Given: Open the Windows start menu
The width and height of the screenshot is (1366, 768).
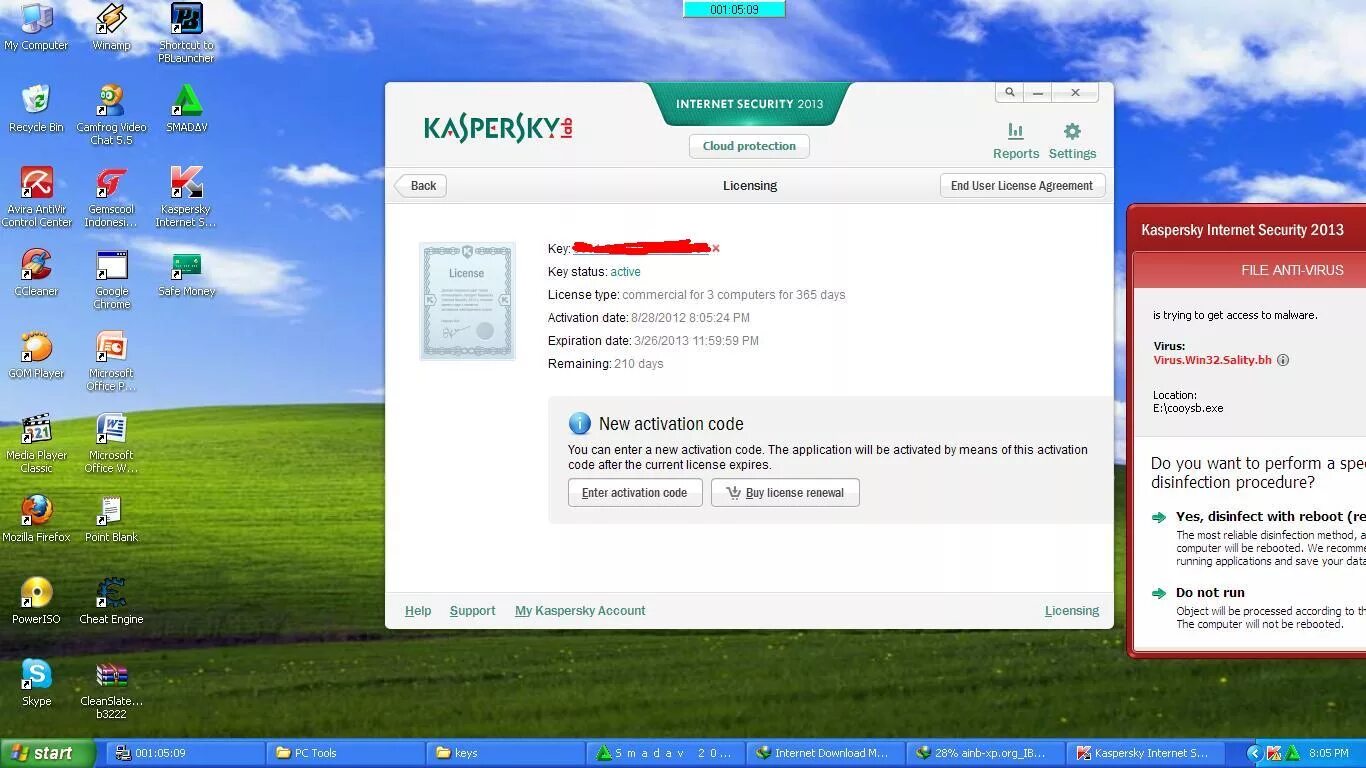Looking at the screenshot, I should point(47,753).
